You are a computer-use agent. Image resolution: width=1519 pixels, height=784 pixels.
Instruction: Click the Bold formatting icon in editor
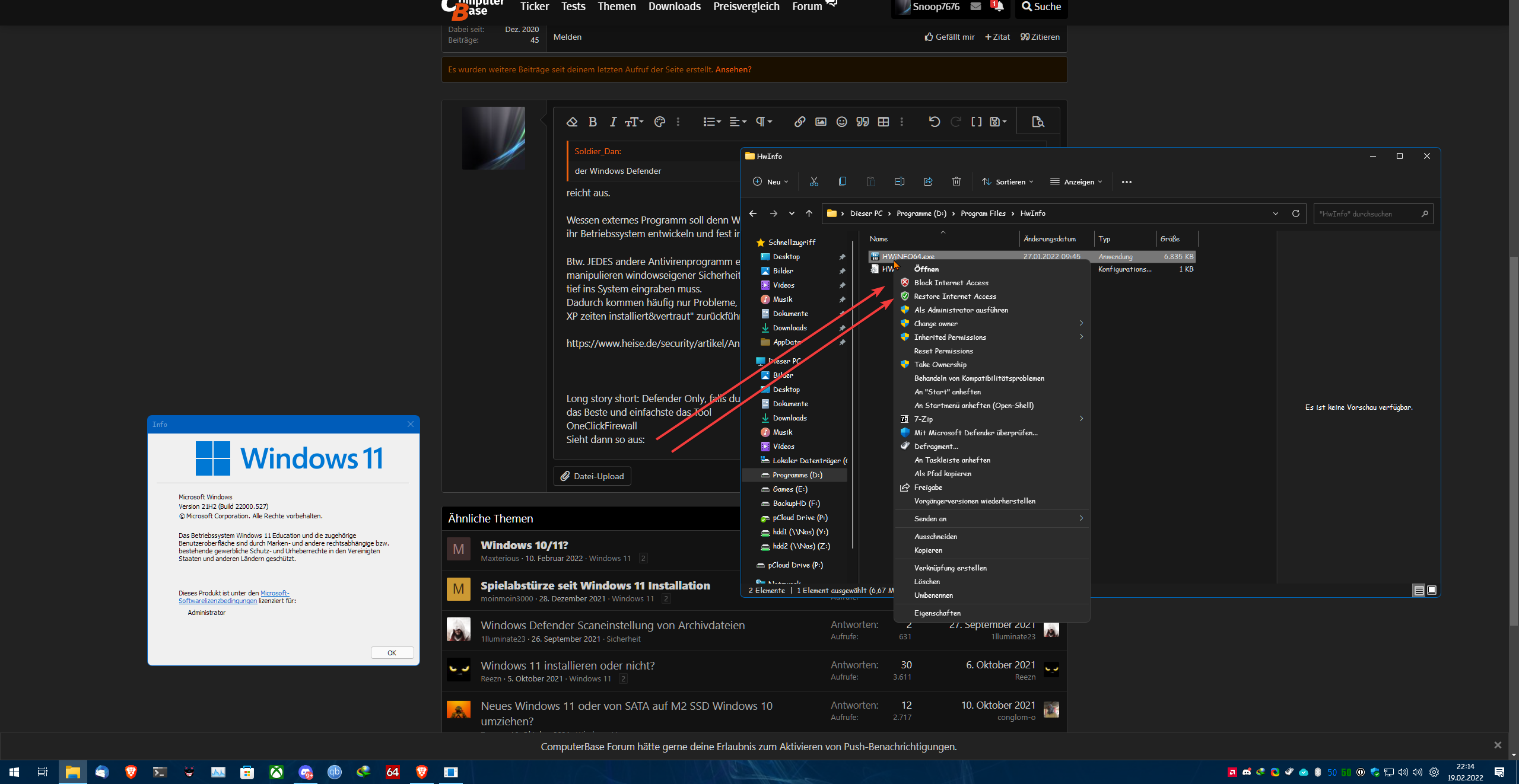(x=592, y=122)
